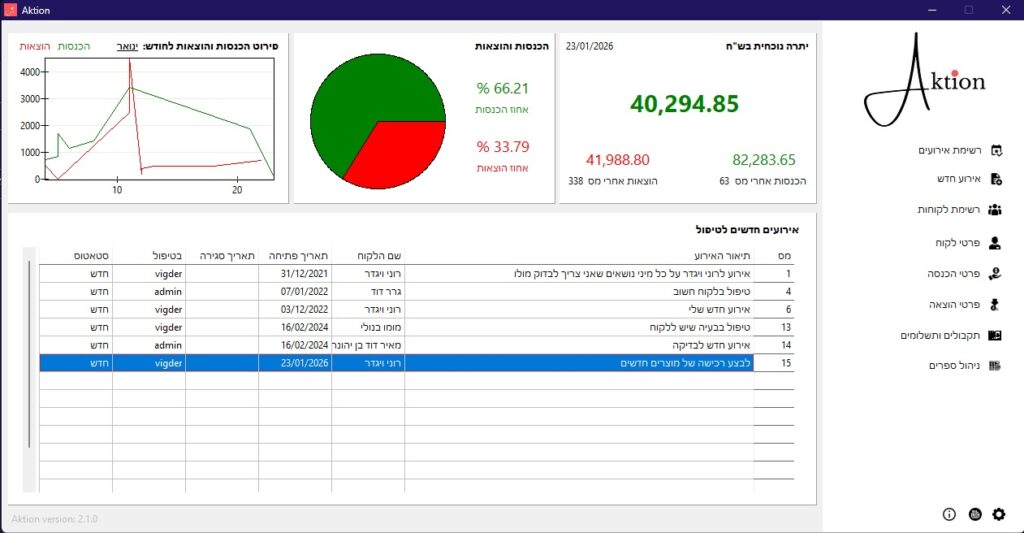Viewport: 1024px width, 533px height.
Task: Click the תקבולים ותשלומים receipts icon
Action: click(x=995, y=335)
